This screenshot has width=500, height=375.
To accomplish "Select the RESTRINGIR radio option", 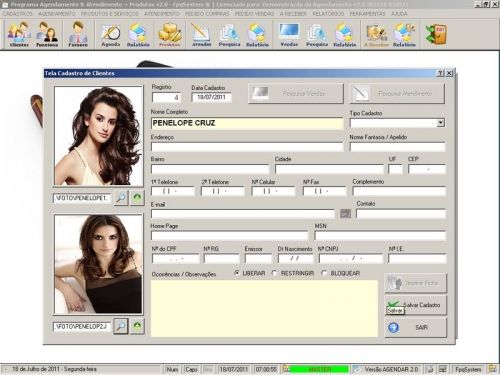I will click(274, 273).
